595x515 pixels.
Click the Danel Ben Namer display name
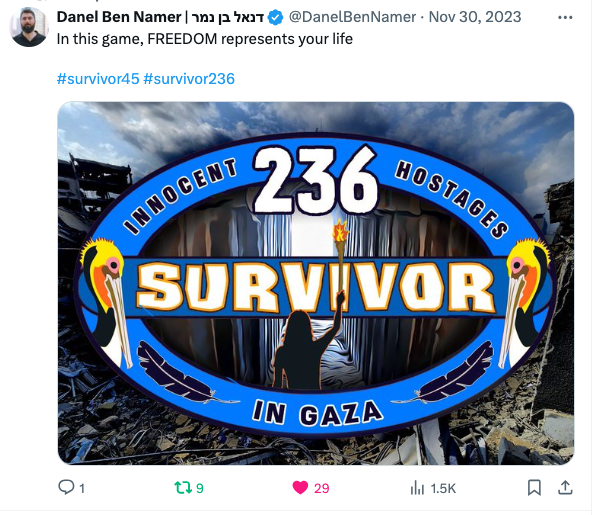click(160, 17)
